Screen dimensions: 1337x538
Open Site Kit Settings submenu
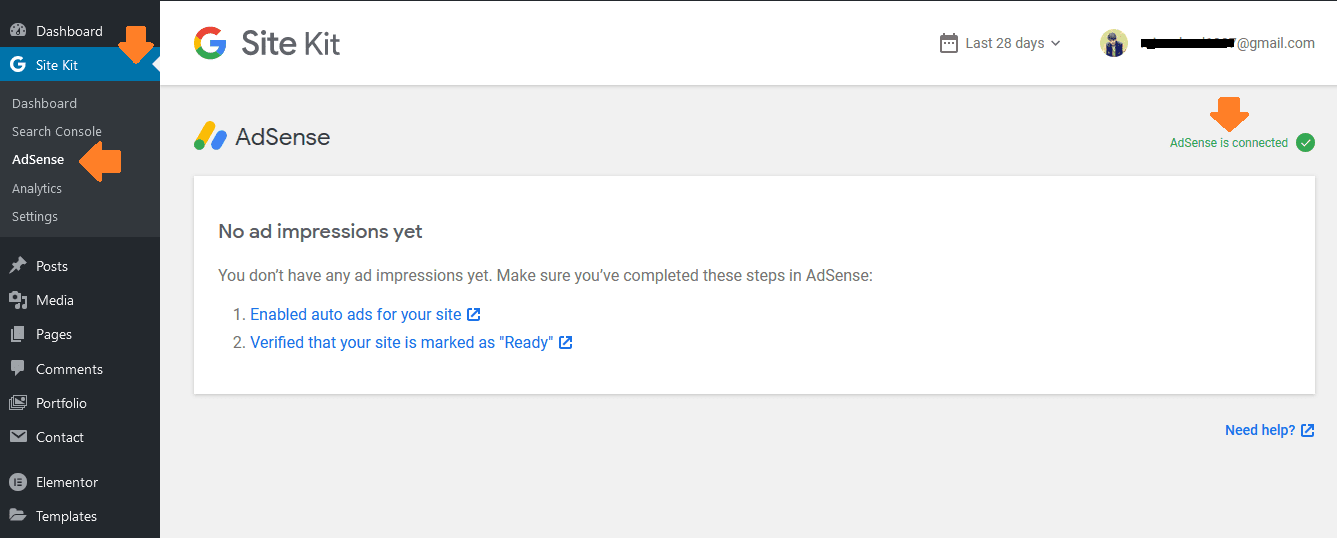35,216
